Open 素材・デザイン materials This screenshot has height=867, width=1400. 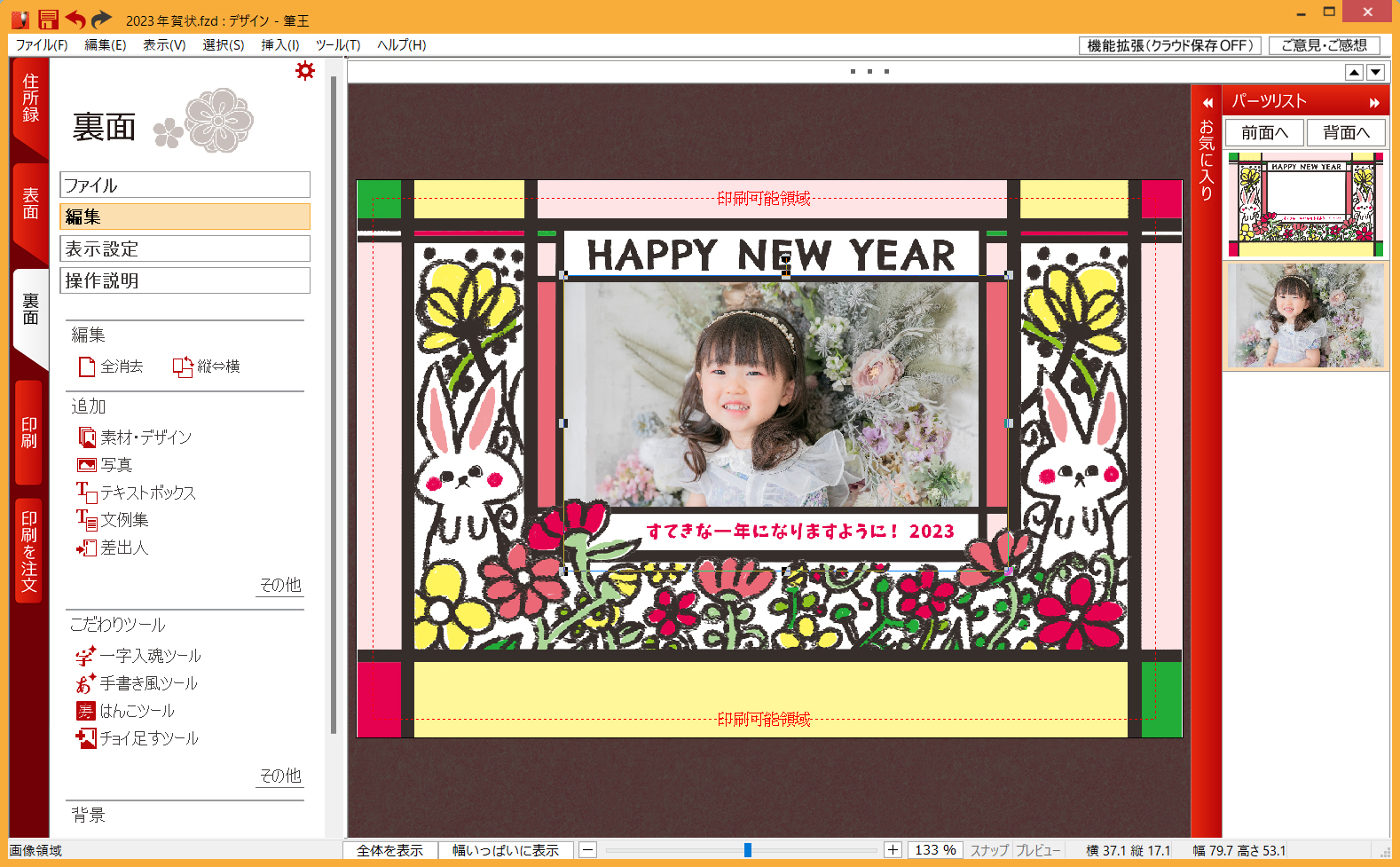(87, 437)
